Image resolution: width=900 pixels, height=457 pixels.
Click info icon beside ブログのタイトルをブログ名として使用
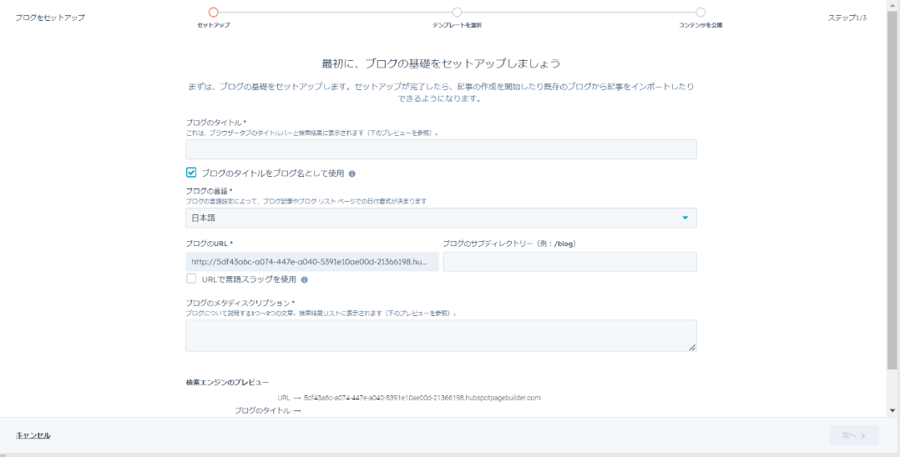pyautogui.click(x=352, y=173)
